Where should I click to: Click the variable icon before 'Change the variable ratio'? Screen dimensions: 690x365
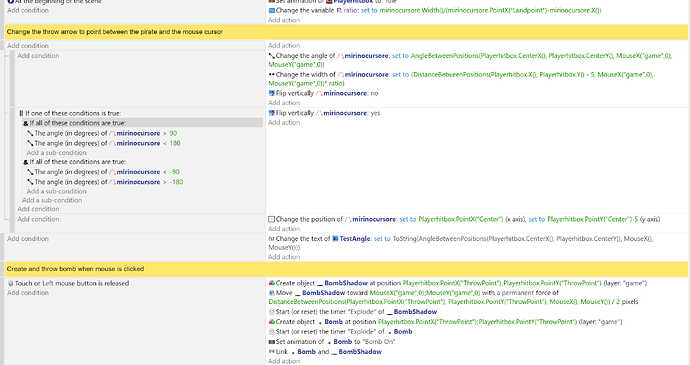click(x=272, y=11)
